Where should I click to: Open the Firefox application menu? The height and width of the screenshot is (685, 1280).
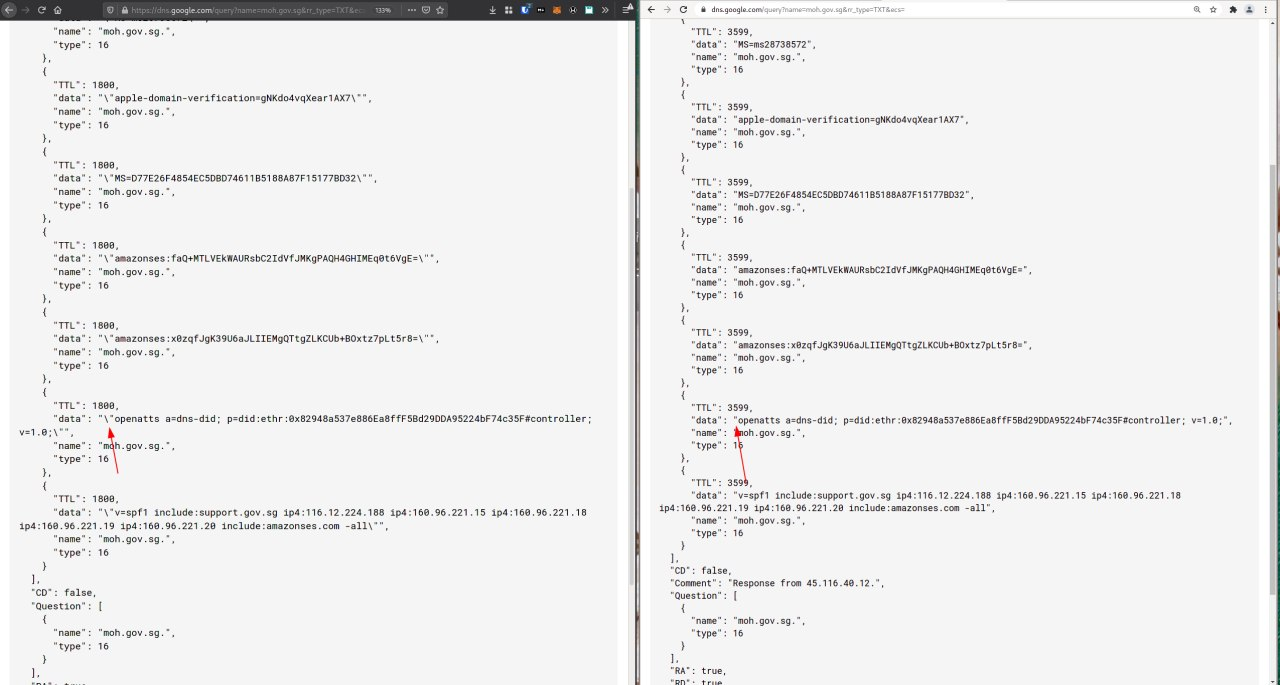[x=625, y=9]
